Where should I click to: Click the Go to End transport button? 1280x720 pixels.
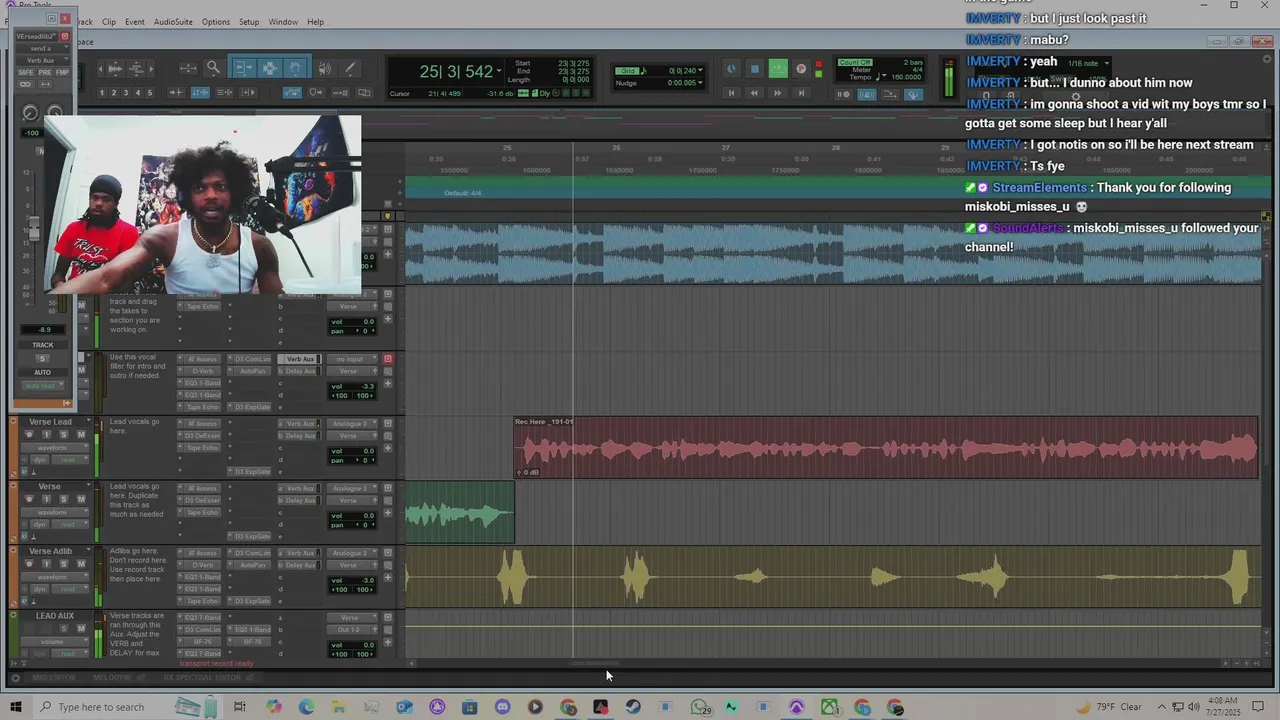pos(801,93)
